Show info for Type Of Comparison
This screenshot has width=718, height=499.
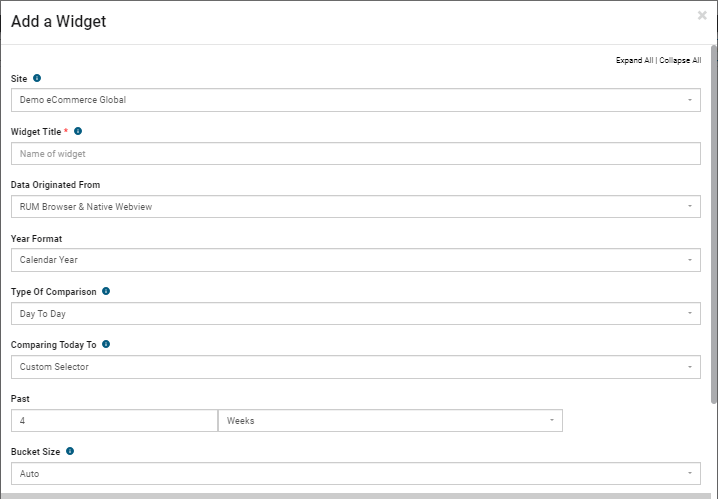pos(106,291)
